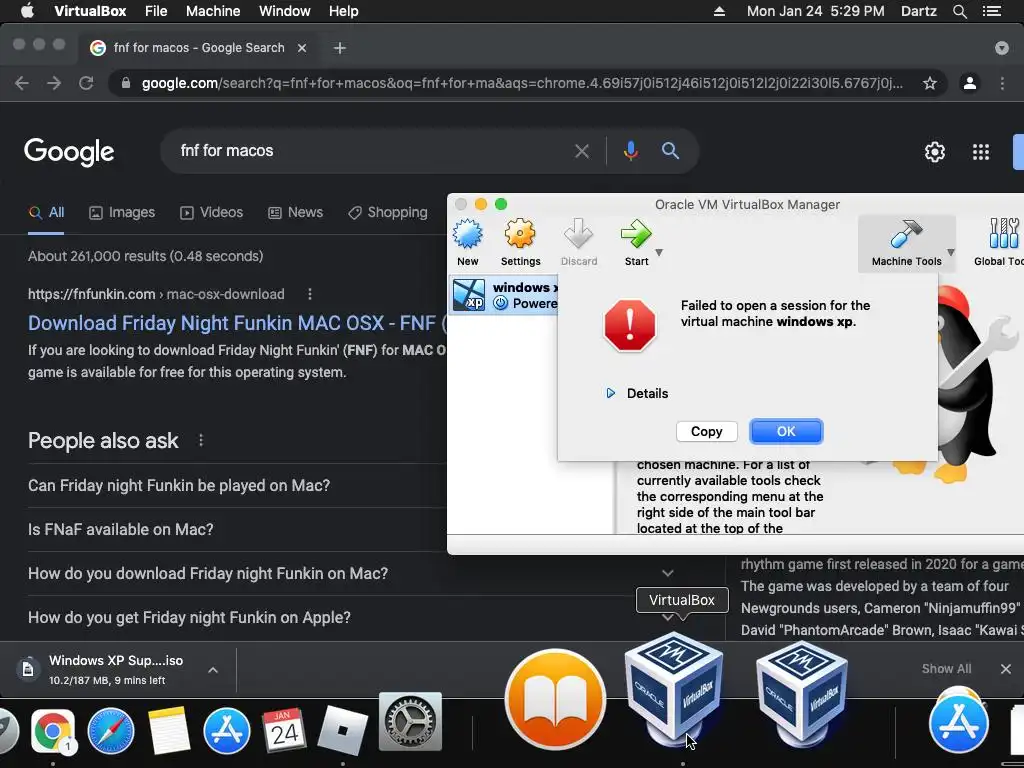Switch to the Videos tab

tap(212, 212)
